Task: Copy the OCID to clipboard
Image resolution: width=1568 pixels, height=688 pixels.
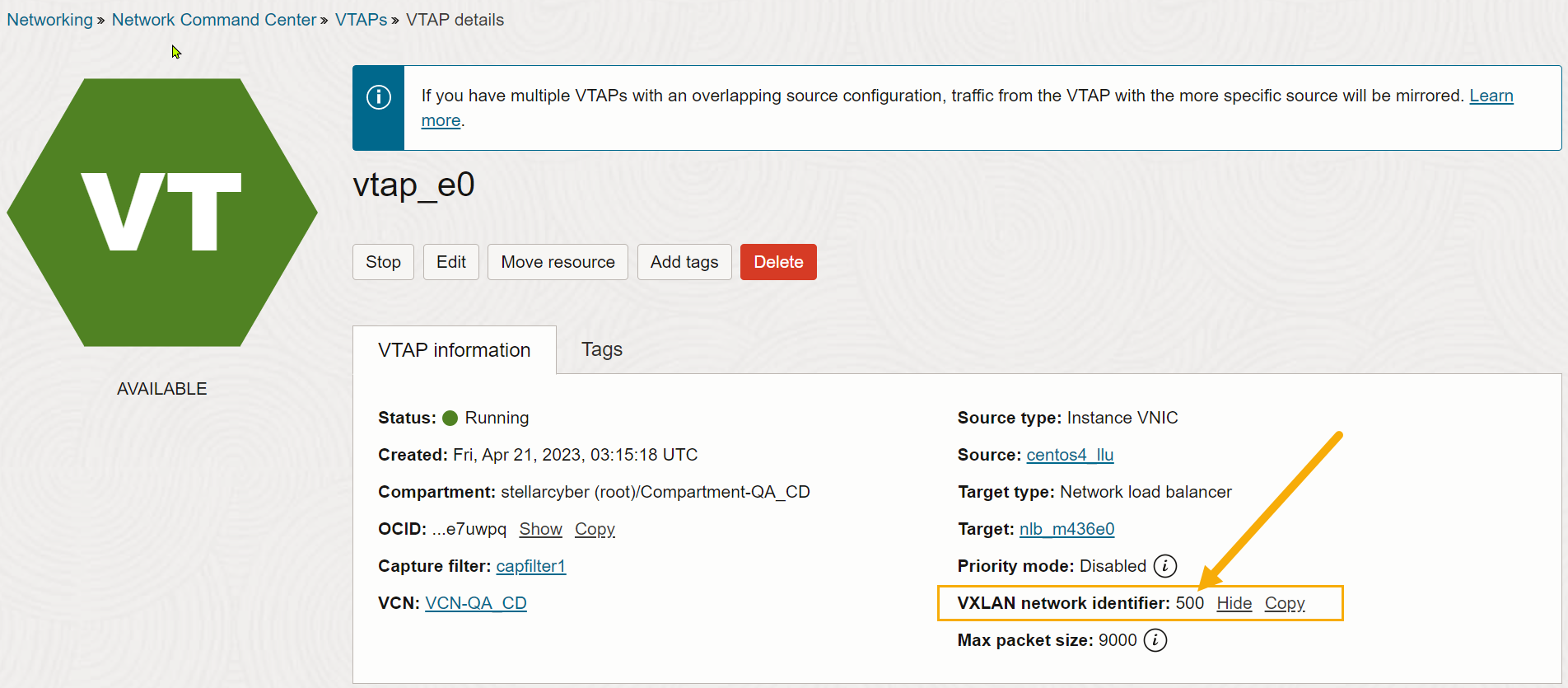Action: tap(595, 529)
